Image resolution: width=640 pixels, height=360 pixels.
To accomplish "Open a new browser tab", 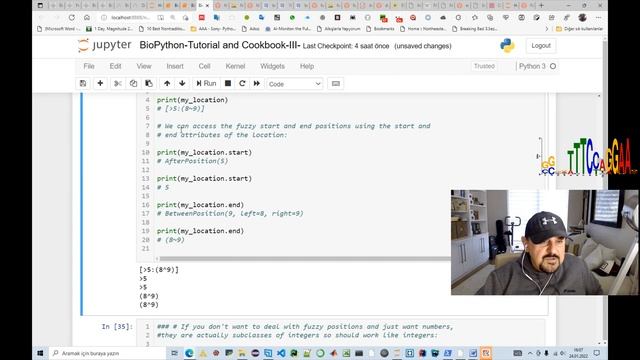I will pos(542,5).
